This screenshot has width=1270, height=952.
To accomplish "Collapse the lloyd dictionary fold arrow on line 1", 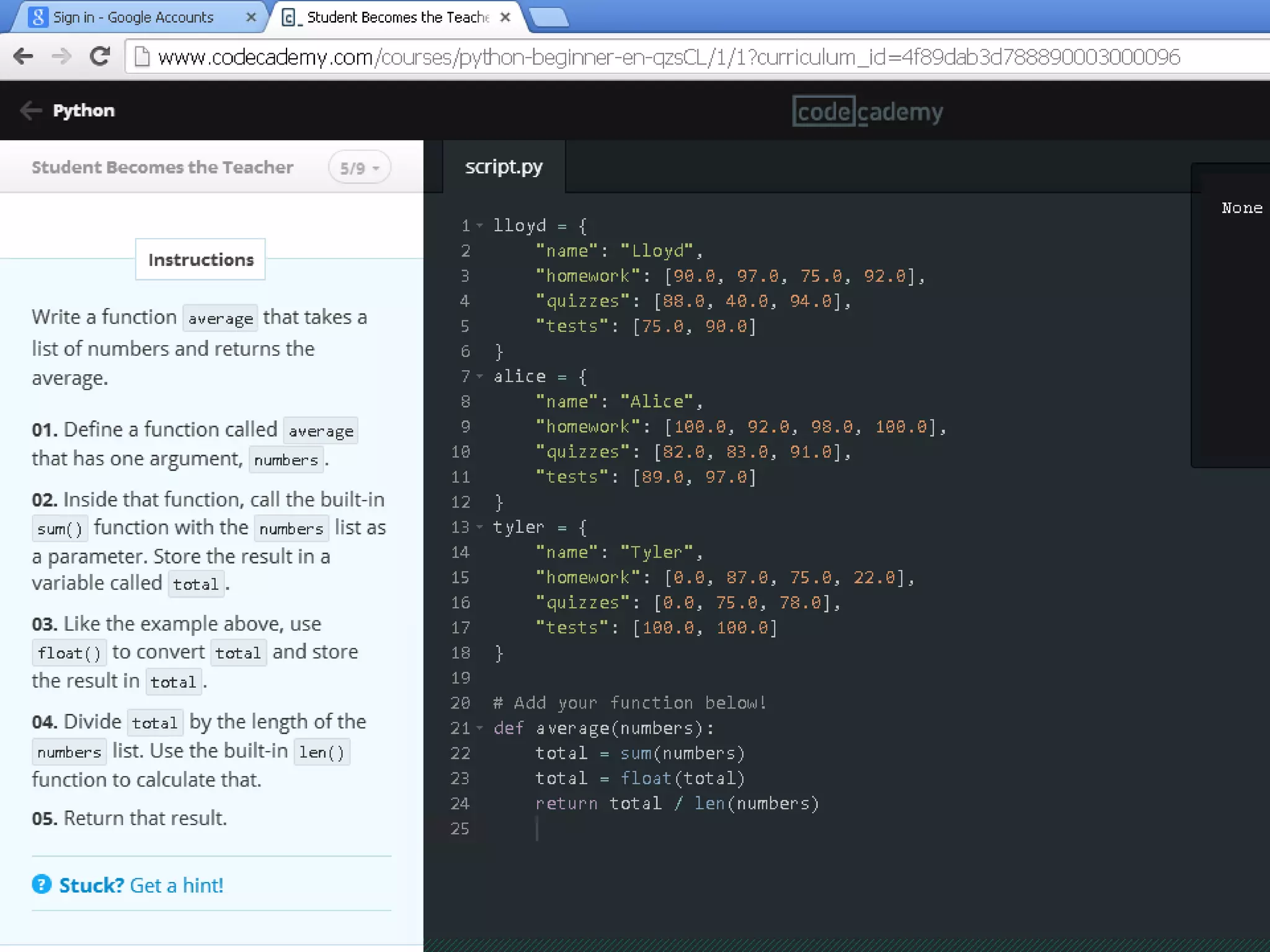I will point(479,226).
